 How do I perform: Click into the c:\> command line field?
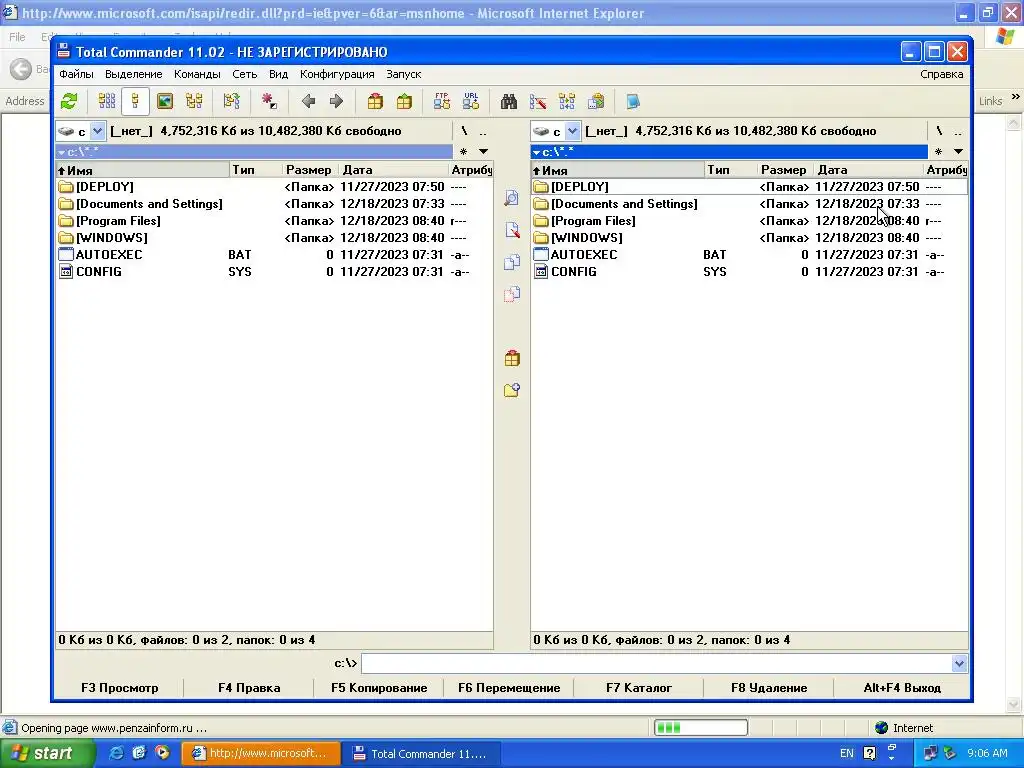pos(656,664)
